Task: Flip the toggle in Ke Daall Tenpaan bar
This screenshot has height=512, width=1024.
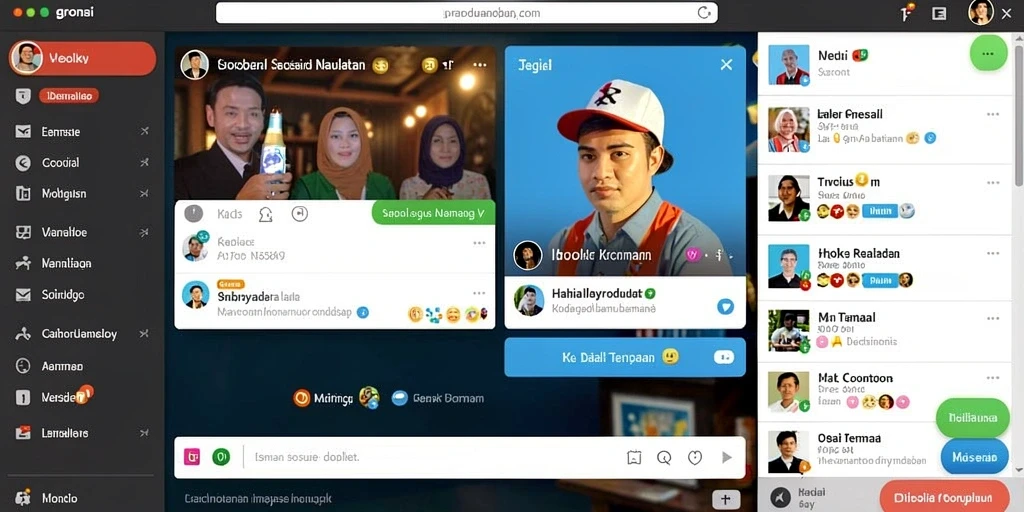Action: [x=724, y=357]
